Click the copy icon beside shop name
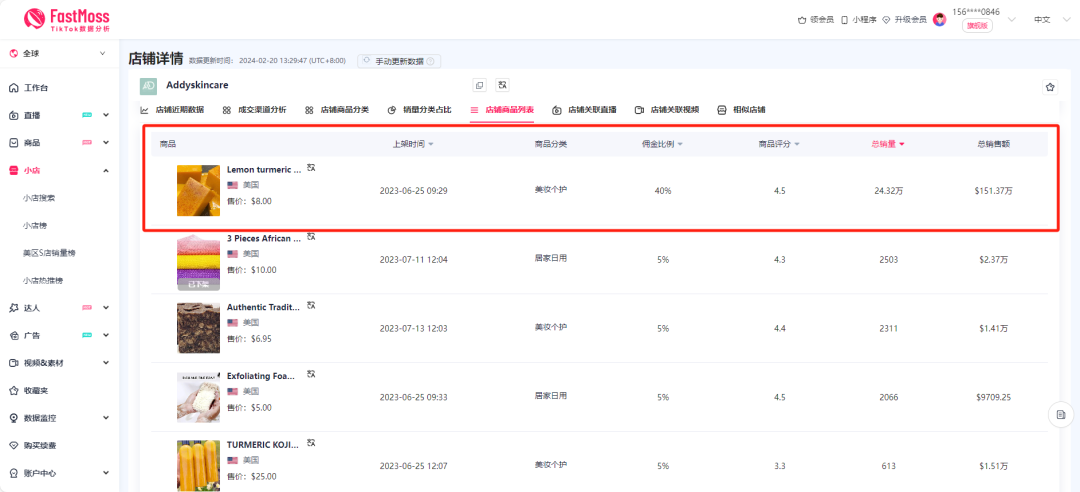Screen dimensions: 1080x492 click(x=479, y=86)
